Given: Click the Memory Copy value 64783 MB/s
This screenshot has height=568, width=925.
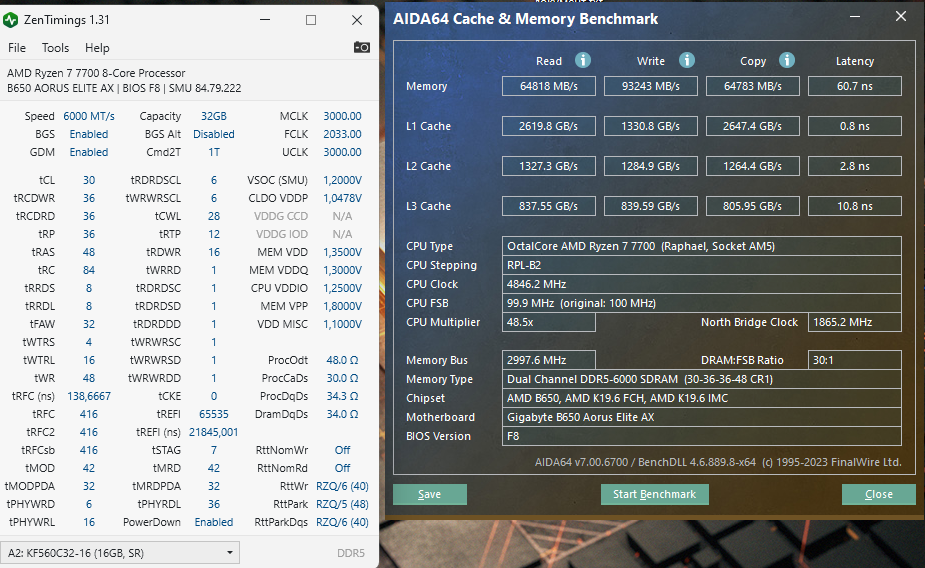Looking at the screenshot, I should click(753, 86).
